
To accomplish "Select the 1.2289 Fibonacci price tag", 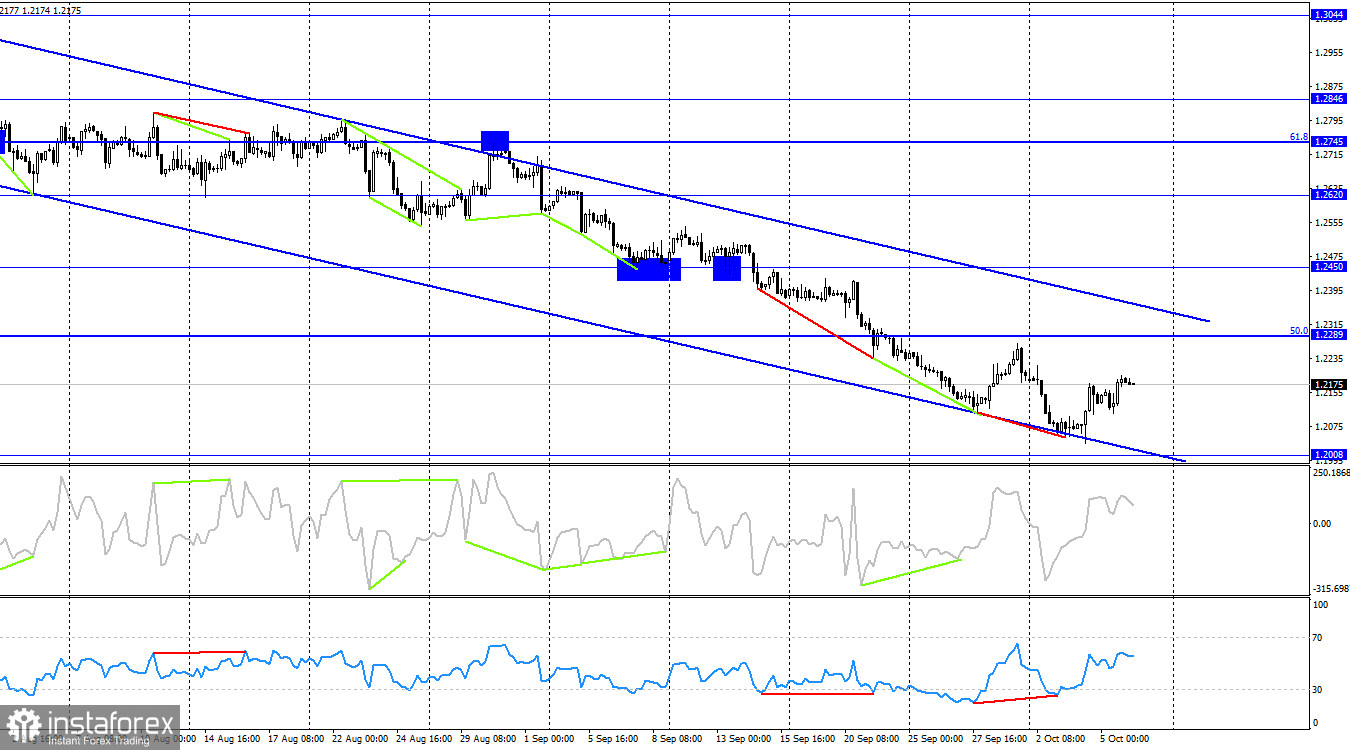I will [x=1327, y=335].
